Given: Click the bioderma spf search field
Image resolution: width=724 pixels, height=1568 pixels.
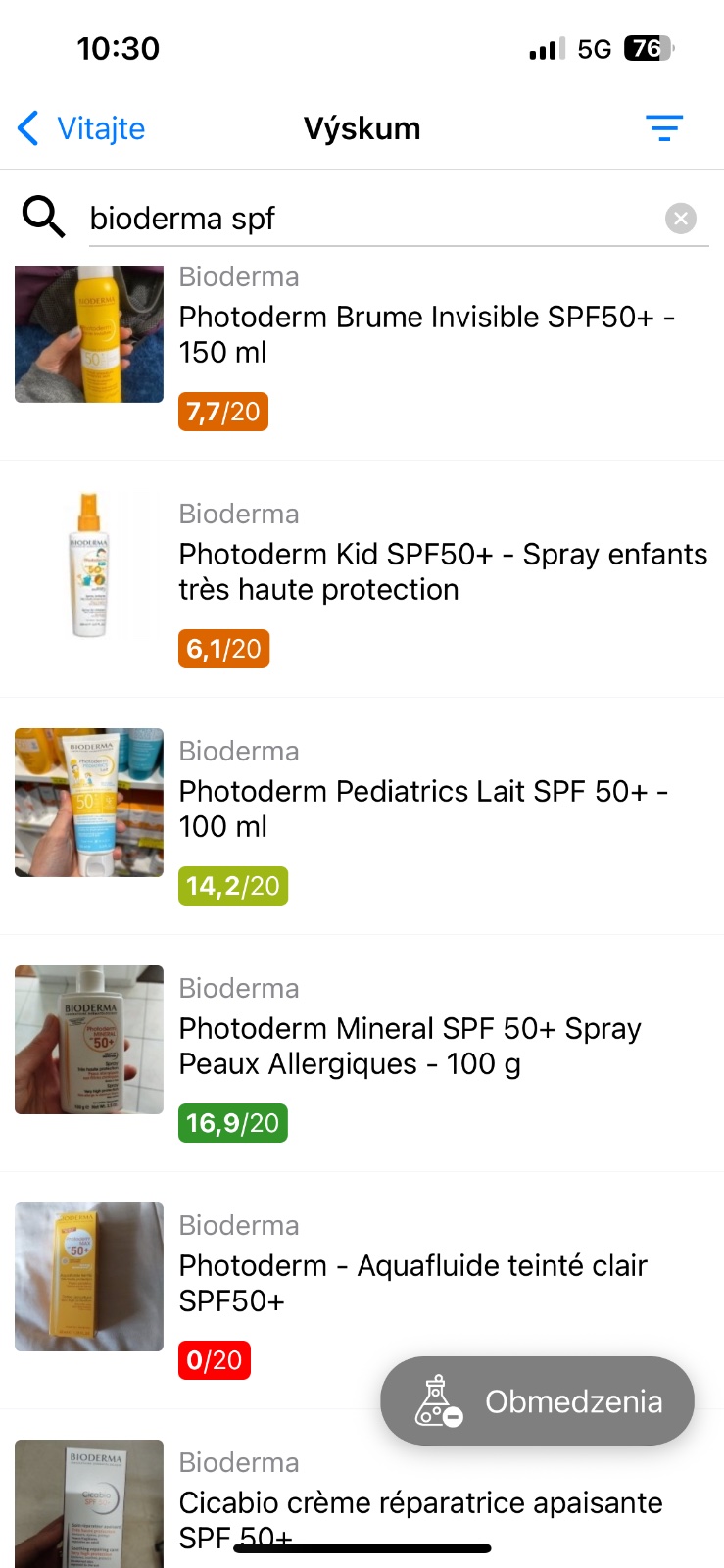Looking at the screenshot, I should pos(372,218).
